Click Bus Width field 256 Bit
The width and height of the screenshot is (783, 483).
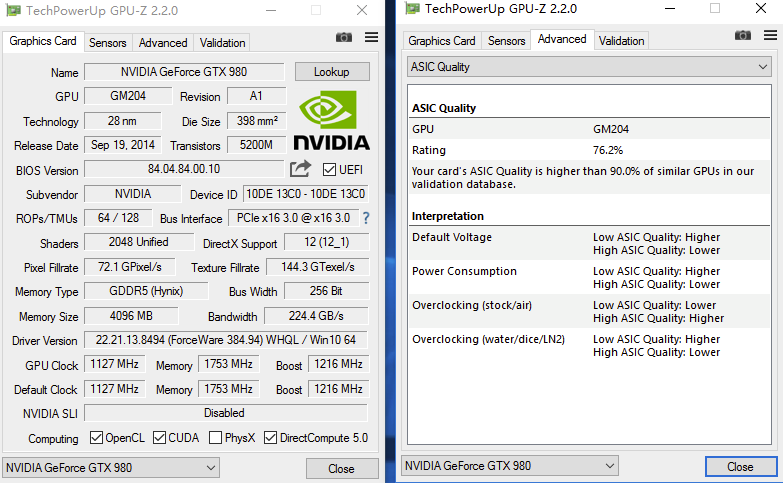pos(327,291)
